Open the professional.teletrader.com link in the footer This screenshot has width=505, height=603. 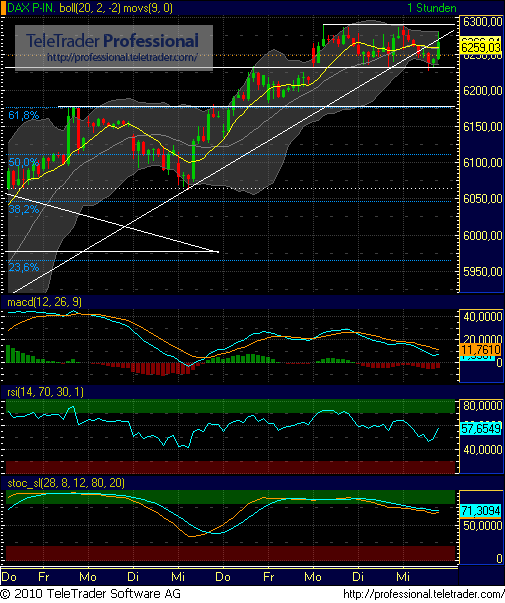pyautogui.click(x=423, y=594)
